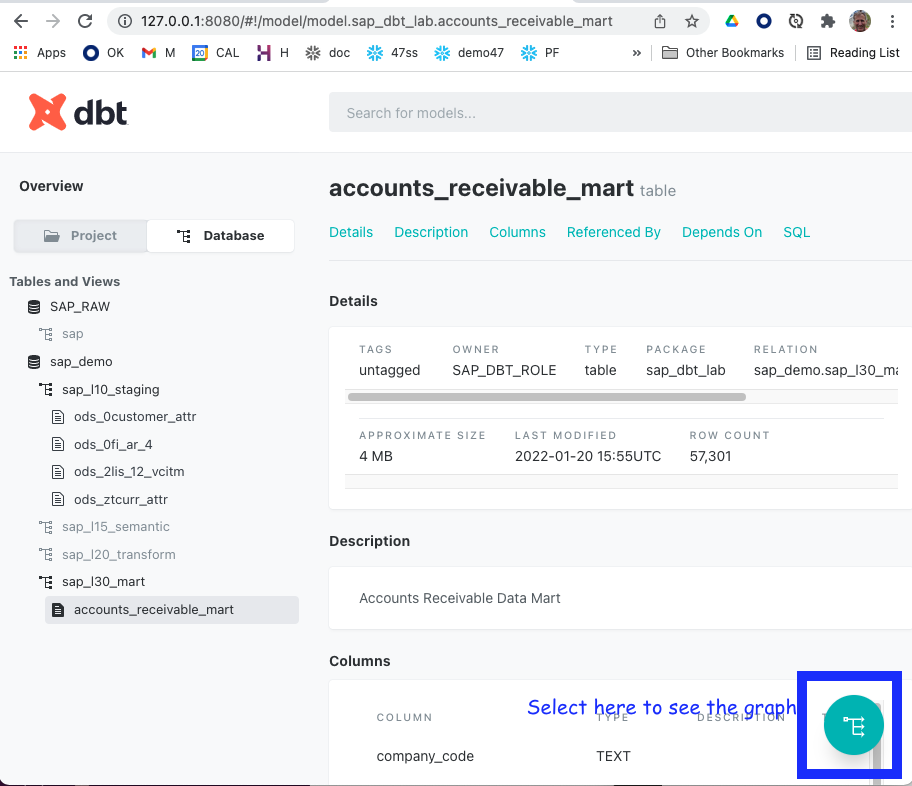Switch to the Database tab
912x786 pixels.
[x=220, y=236]
